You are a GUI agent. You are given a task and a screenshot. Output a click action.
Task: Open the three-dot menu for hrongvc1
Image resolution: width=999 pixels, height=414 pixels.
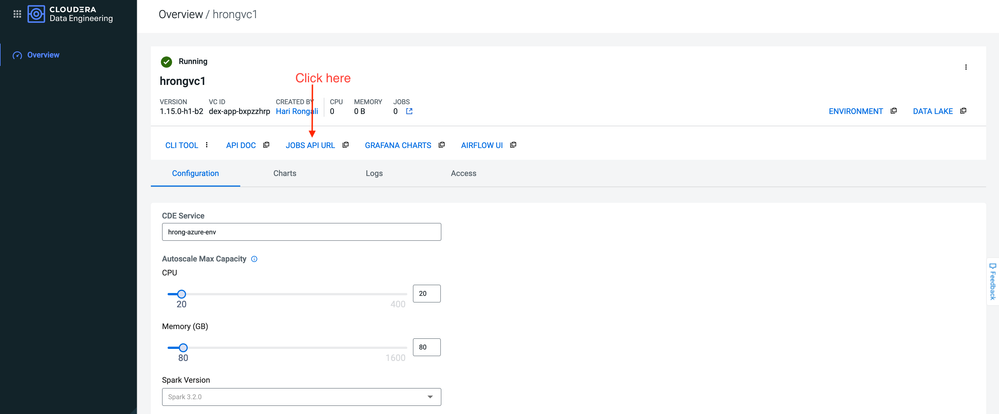[x=965, y=67]
